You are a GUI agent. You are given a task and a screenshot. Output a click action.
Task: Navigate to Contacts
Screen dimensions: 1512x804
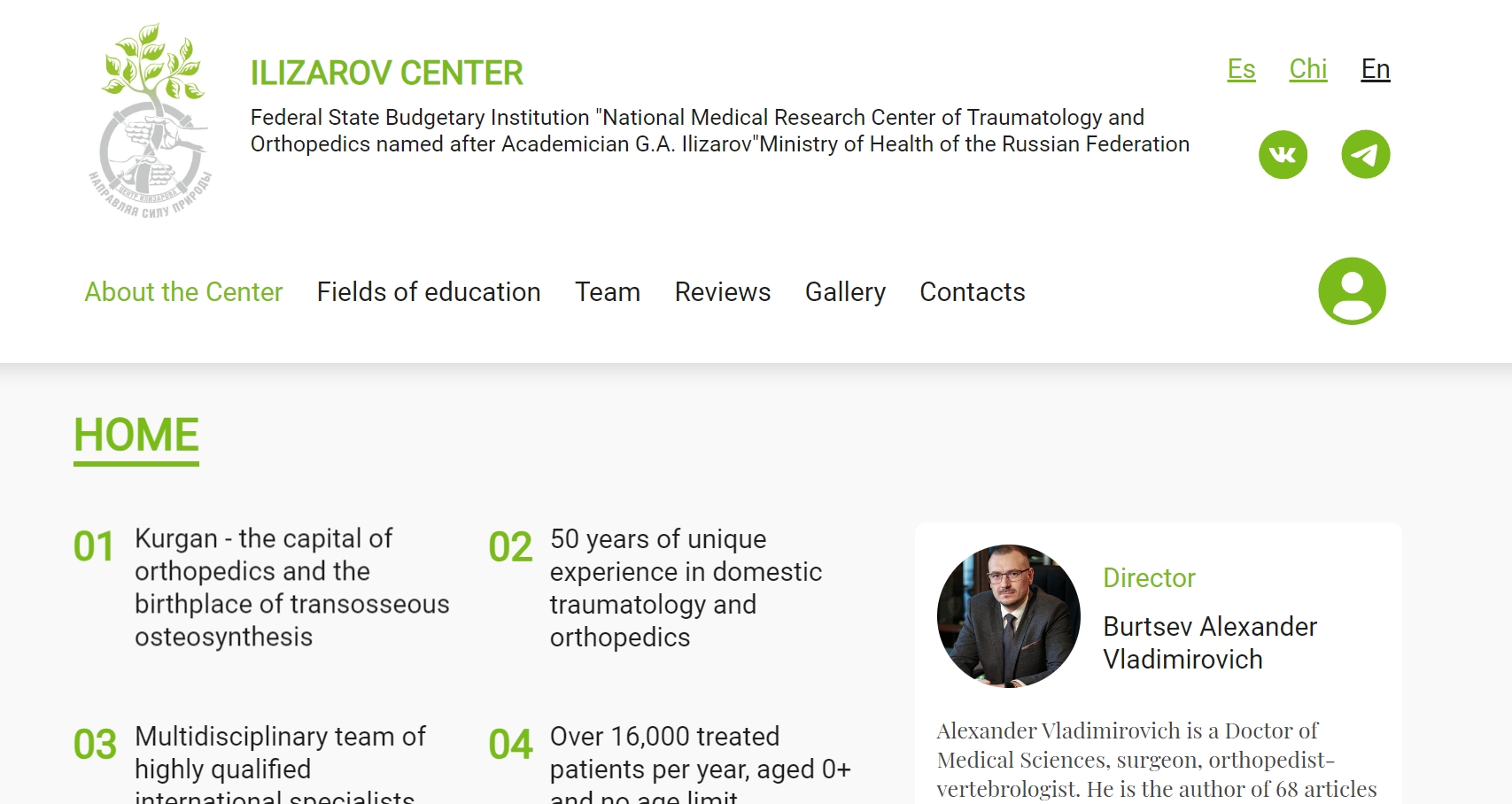tap(973, 292)
